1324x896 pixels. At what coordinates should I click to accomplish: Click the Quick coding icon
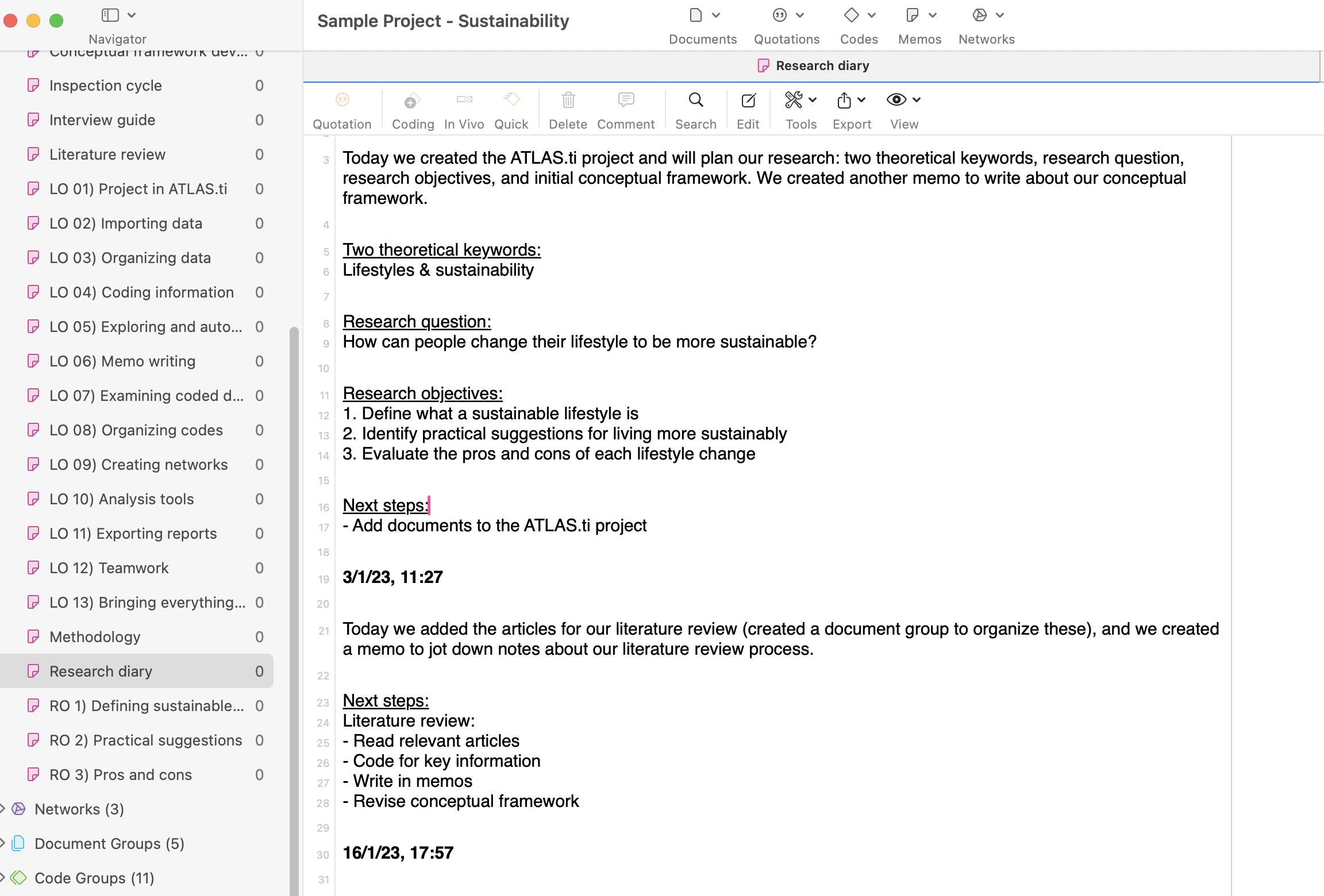[x=511, y=100]
